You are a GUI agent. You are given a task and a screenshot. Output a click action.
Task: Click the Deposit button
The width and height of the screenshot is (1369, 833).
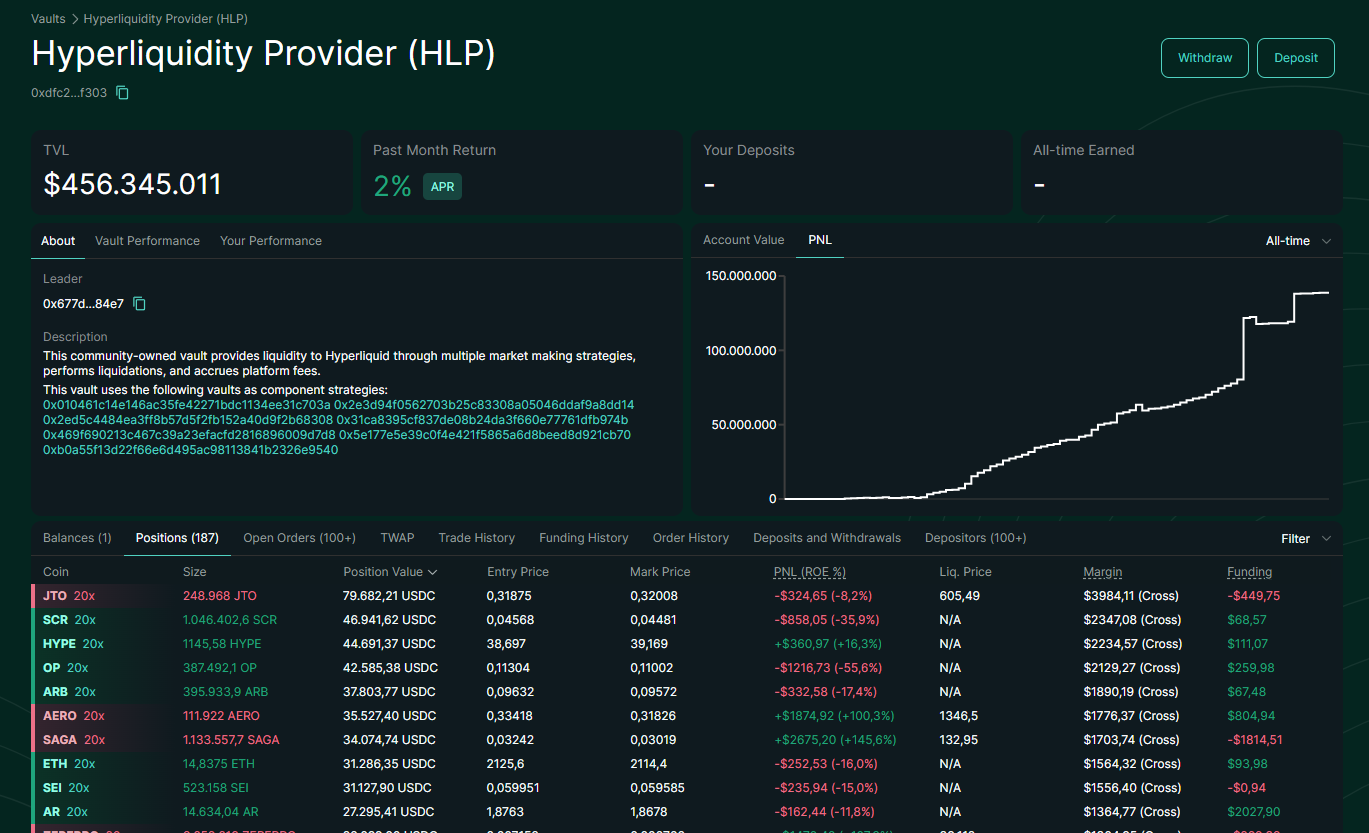tap(1296, 58)
